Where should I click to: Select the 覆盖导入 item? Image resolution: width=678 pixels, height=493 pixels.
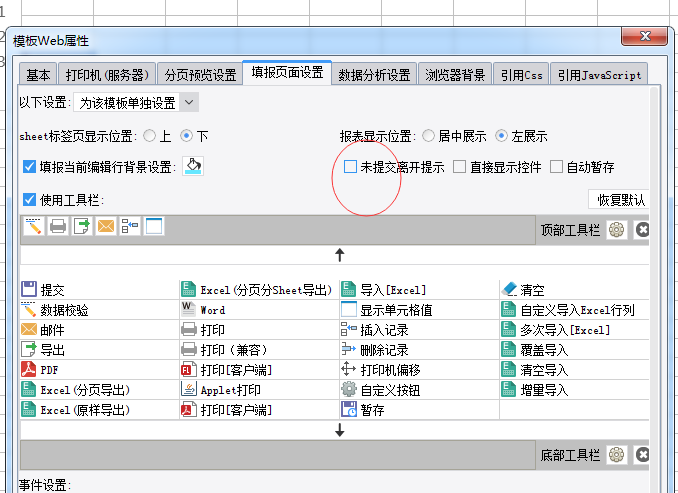[575, 349]
